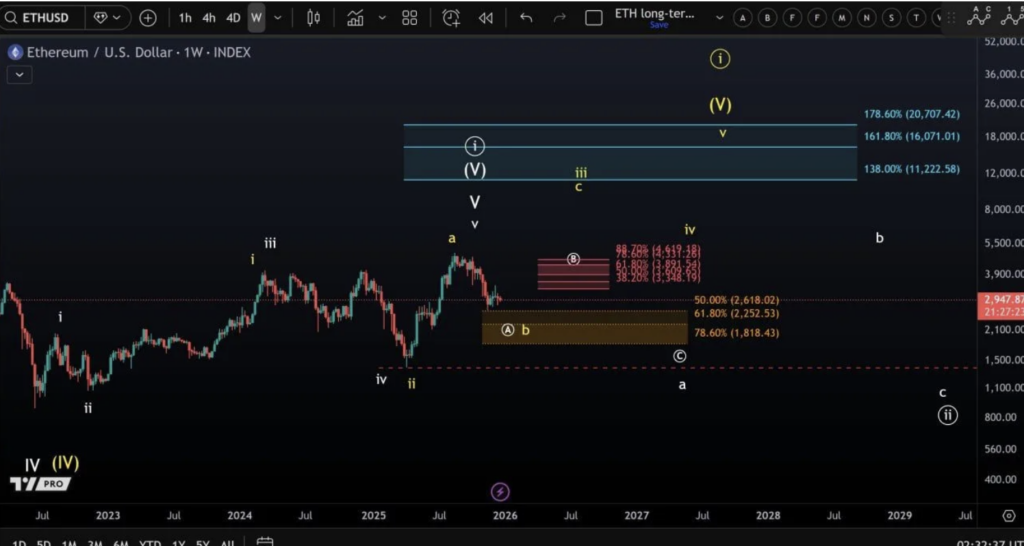The width and height of the screenshot is (1024, 546).
Task: Click the circled S toolbar button
Action: pyautogui.click(x=891, y=18)
